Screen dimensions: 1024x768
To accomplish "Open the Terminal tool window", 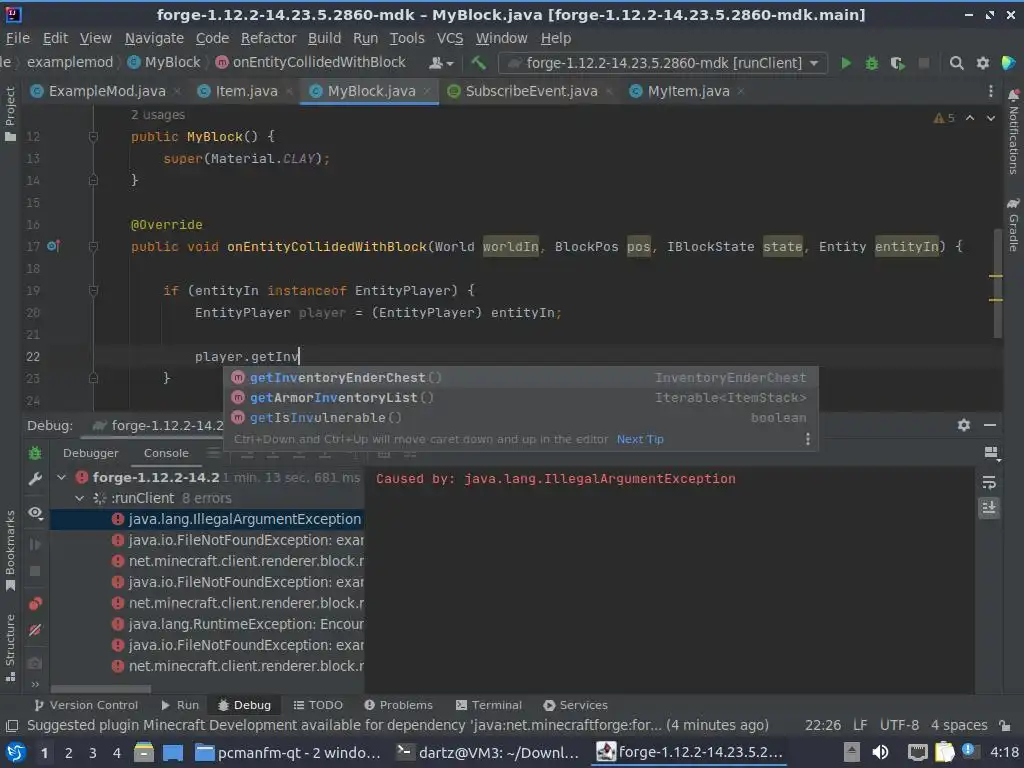I will (488, 705).
